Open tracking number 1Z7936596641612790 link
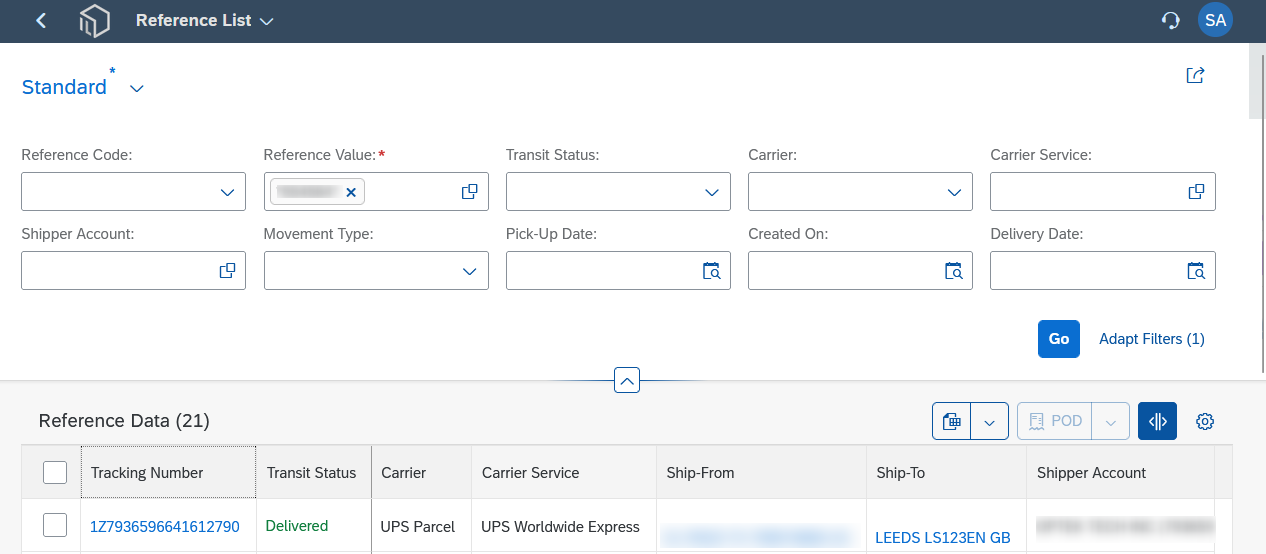The image size is (1266, 554). click(x=165, y=526)
